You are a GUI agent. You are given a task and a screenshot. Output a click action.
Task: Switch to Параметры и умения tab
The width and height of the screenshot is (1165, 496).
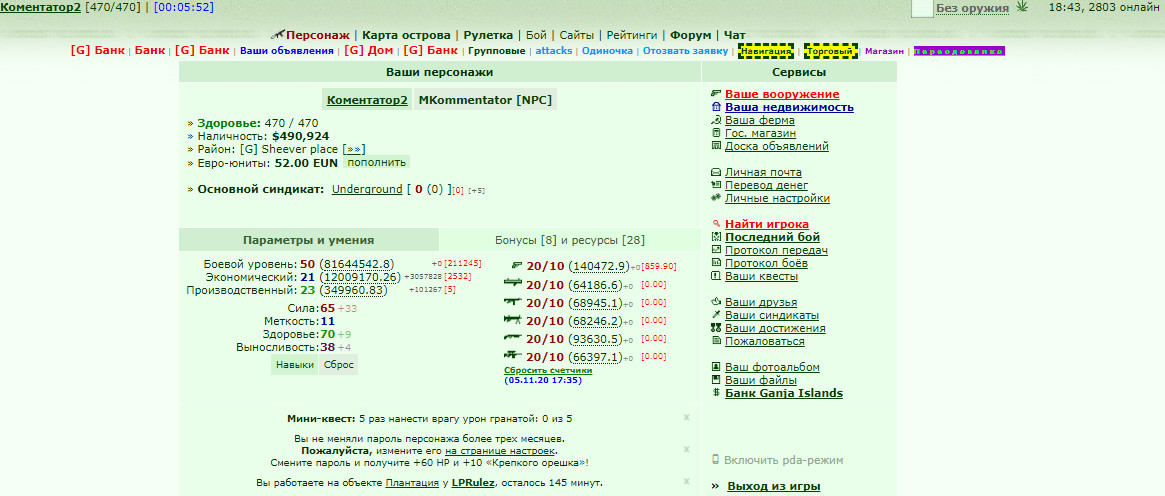[308, 240]
